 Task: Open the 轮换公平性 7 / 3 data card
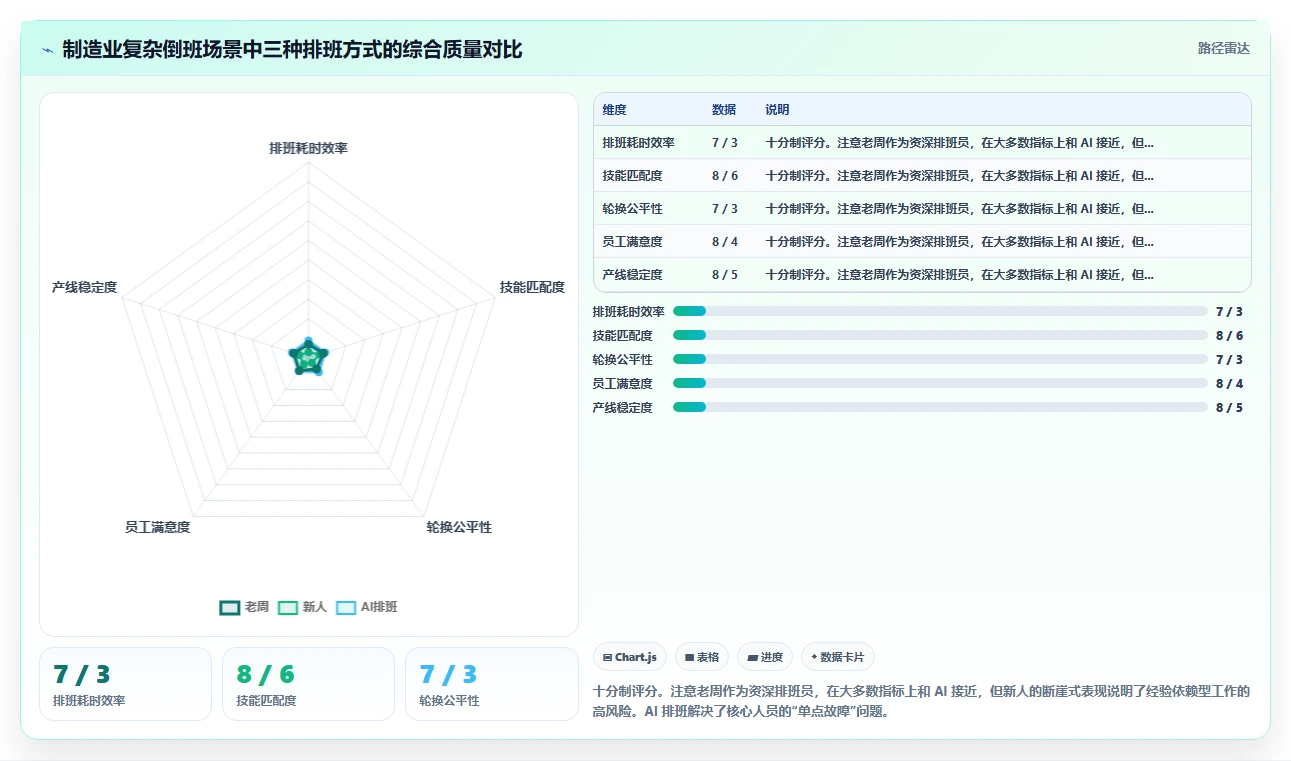[492, 684]
